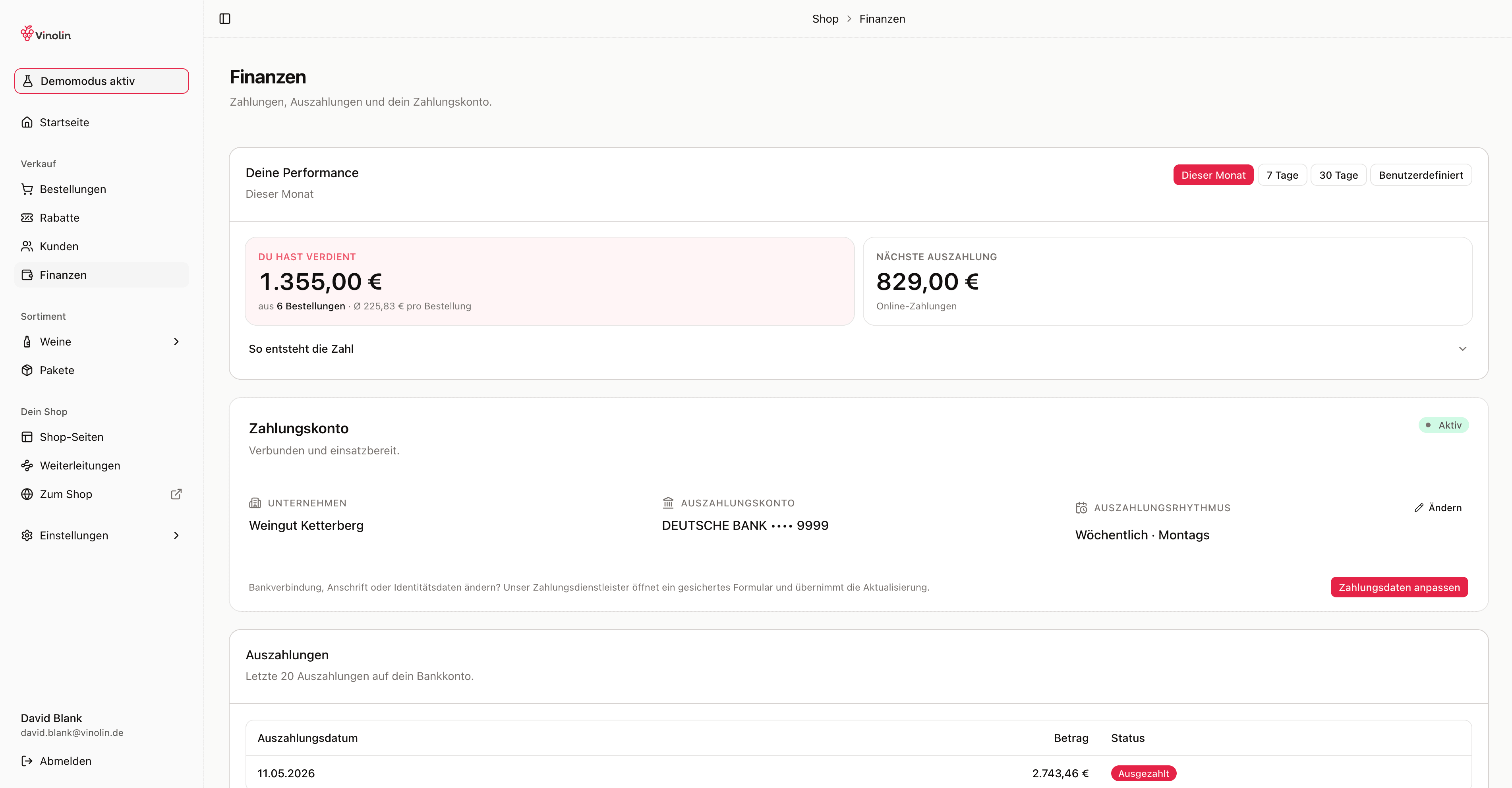This screenshot has width=1512, height=788.
Task: Open the Pakete page
Action: click(102, 370)
